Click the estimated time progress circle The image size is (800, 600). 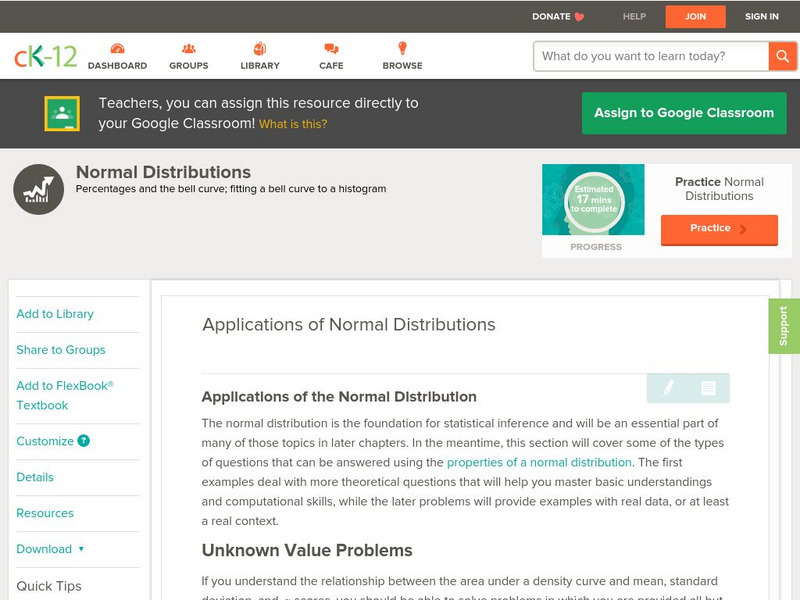click(x=595, y=199)
